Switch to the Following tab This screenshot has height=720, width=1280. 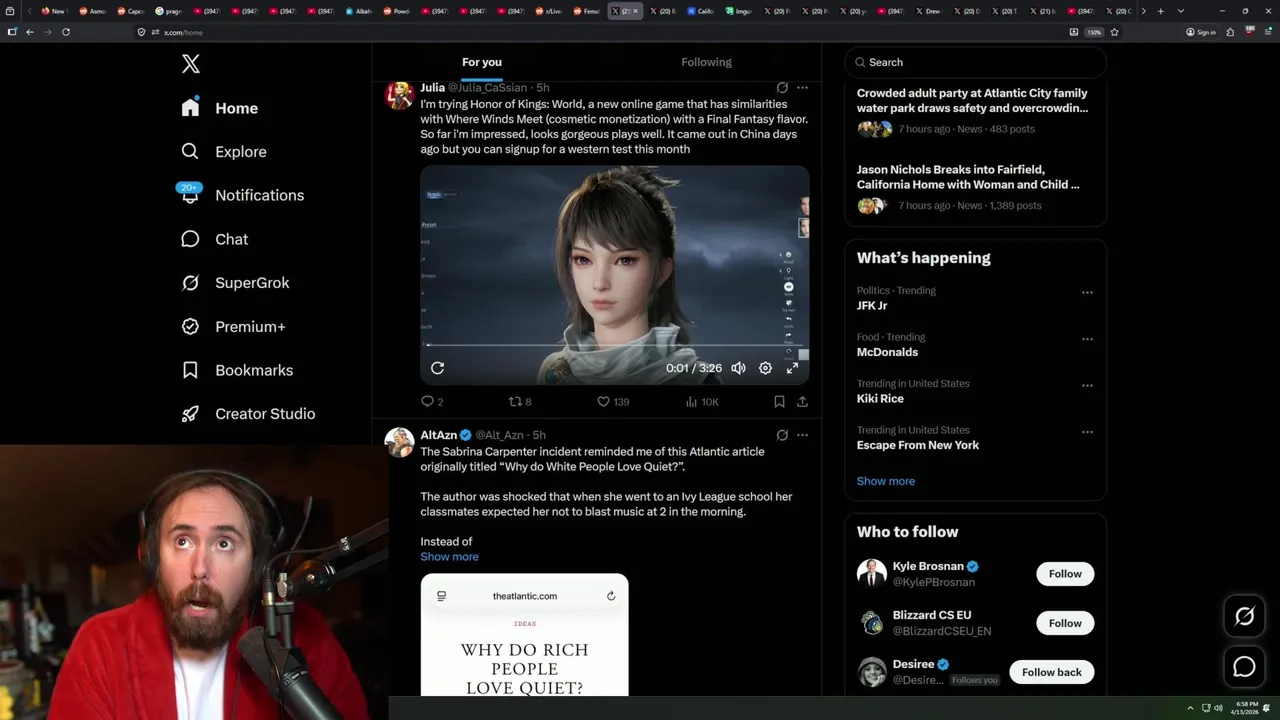click(x=706, y=62)
